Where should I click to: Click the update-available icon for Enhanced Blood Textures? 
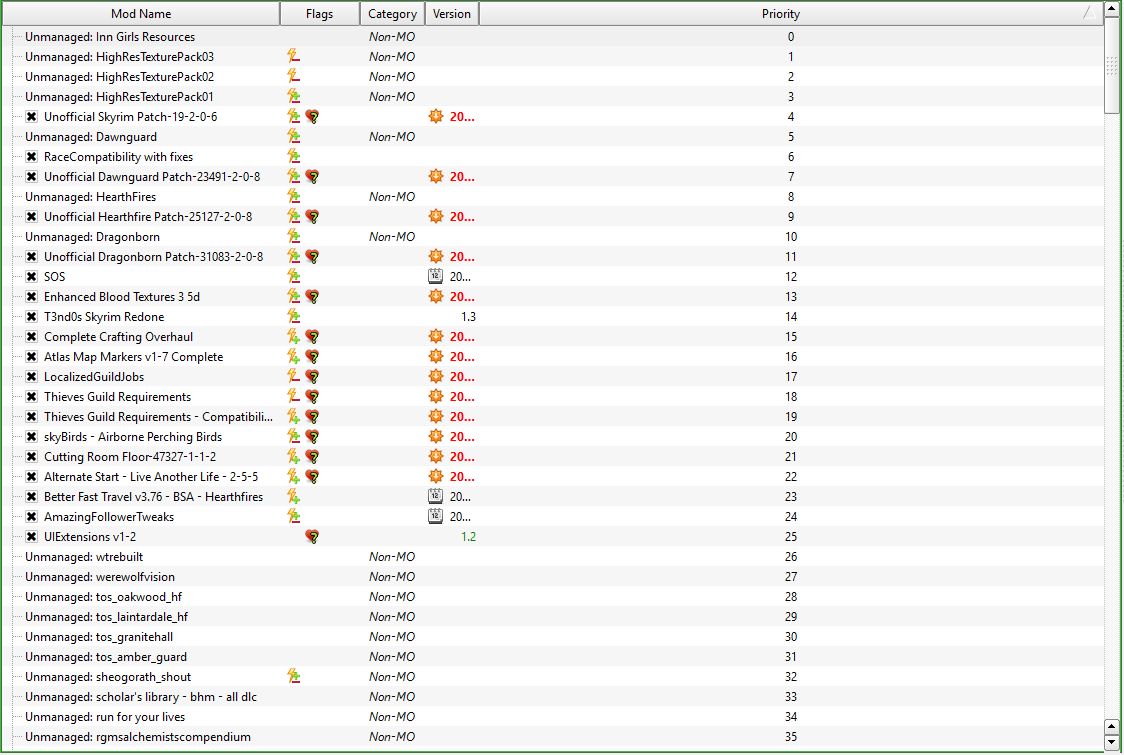coord(435,297)
